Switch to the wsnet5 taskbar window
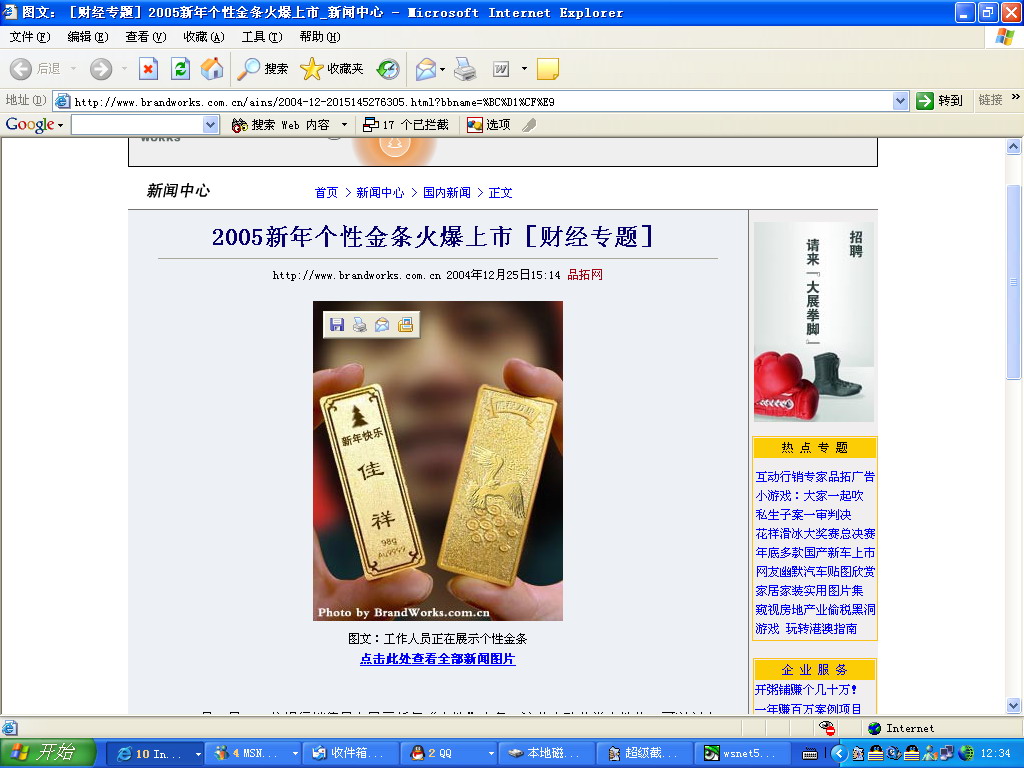This screenshot has width=1024, height=768. (742, 753)
